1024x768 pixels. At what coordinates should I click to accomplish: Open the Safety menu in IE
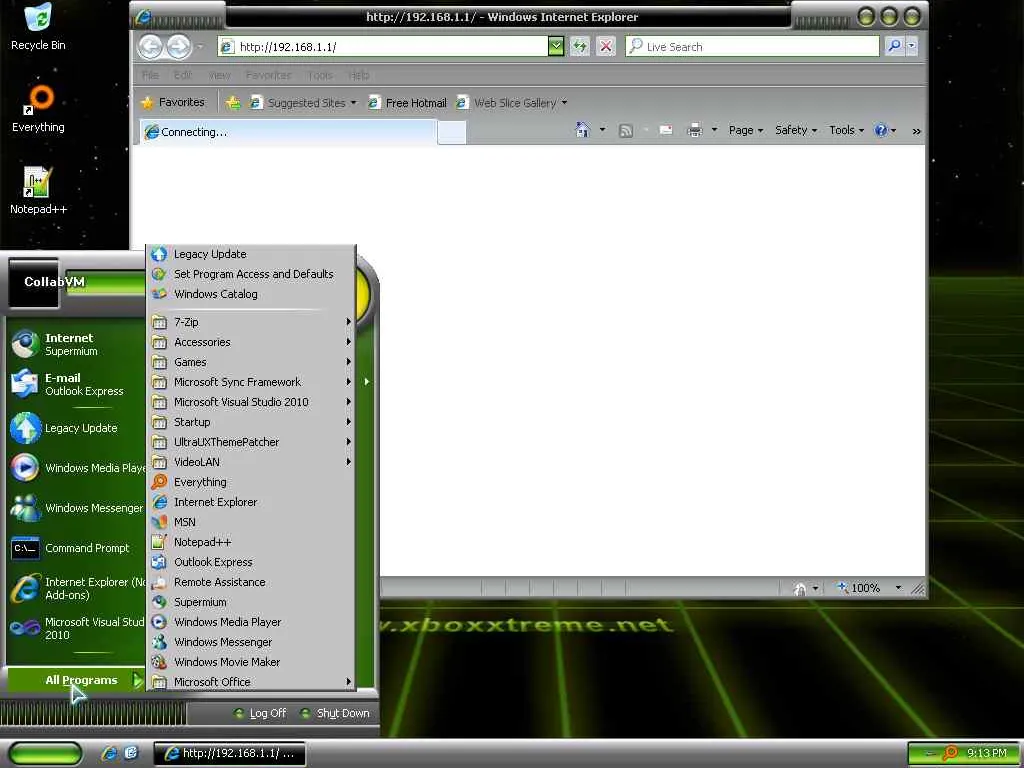pos(795,130)
